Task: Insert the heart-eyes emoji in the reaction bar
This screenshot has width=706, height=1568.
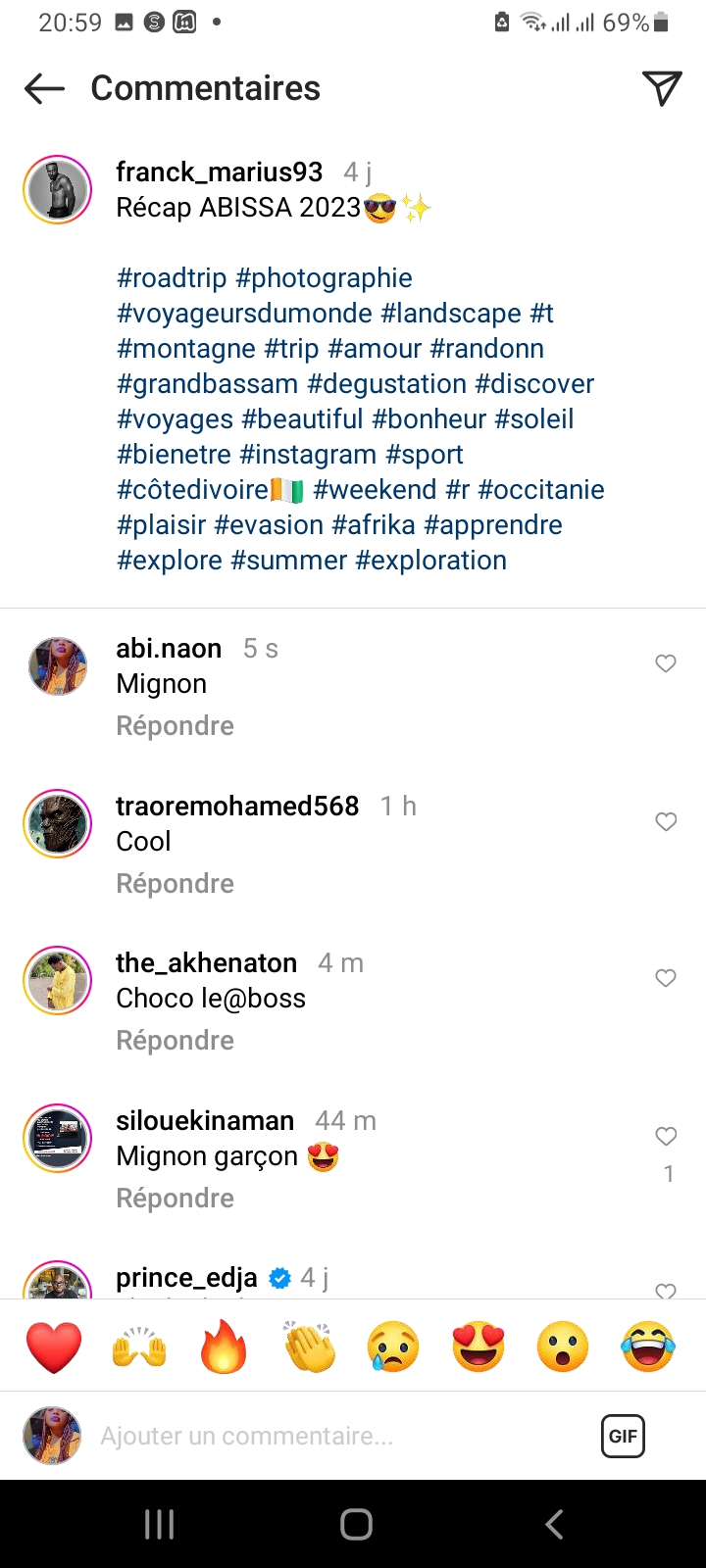Action: point(479,1347)
